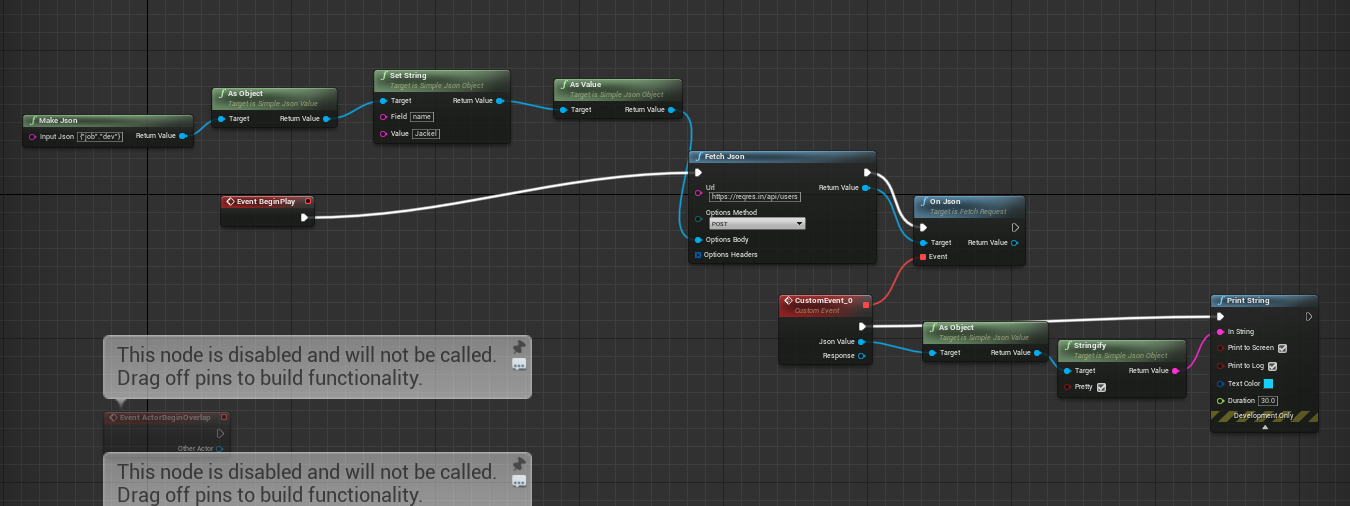Click the Field input containing name

(x=422, y=117)
